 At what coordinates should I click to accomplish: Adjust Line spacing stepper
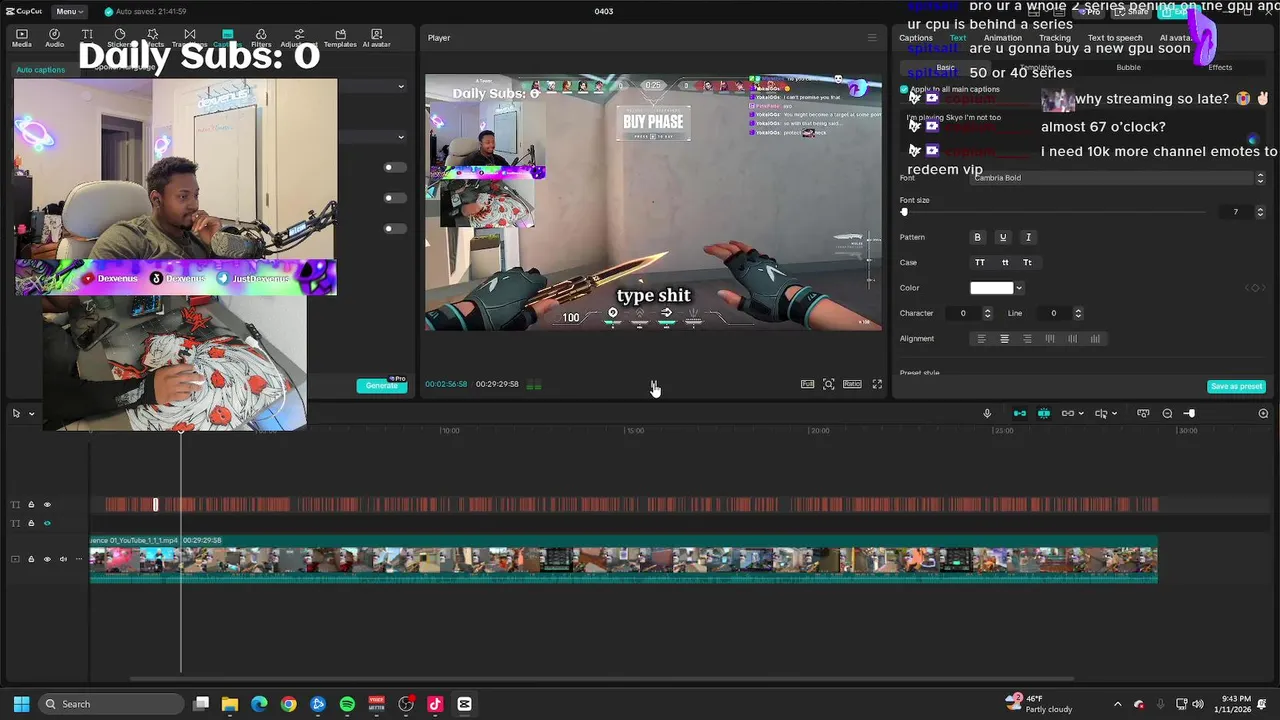[1077, 313]
